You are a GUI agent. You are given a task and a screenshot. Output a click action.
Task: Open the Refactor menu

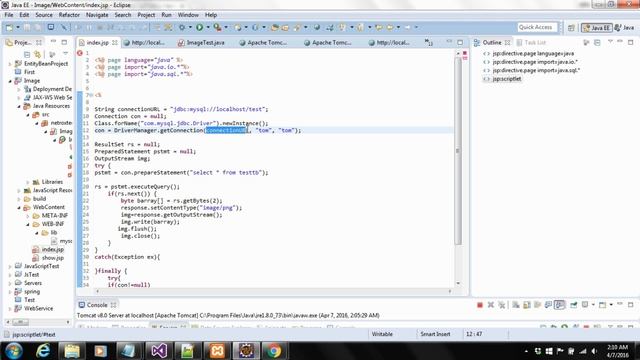(x=69, y=15)
